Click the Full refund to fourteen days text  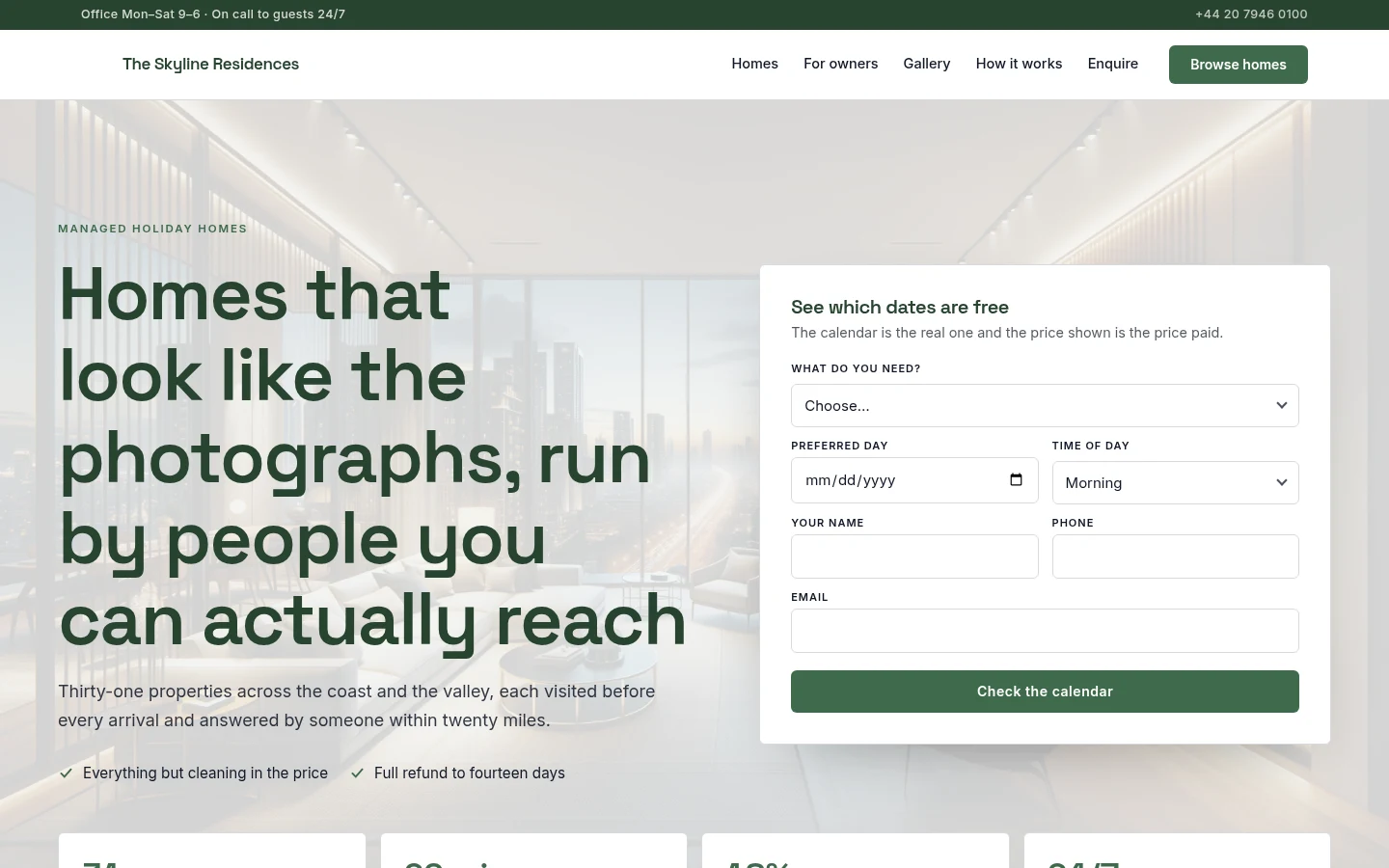click(x=470, y=773)
